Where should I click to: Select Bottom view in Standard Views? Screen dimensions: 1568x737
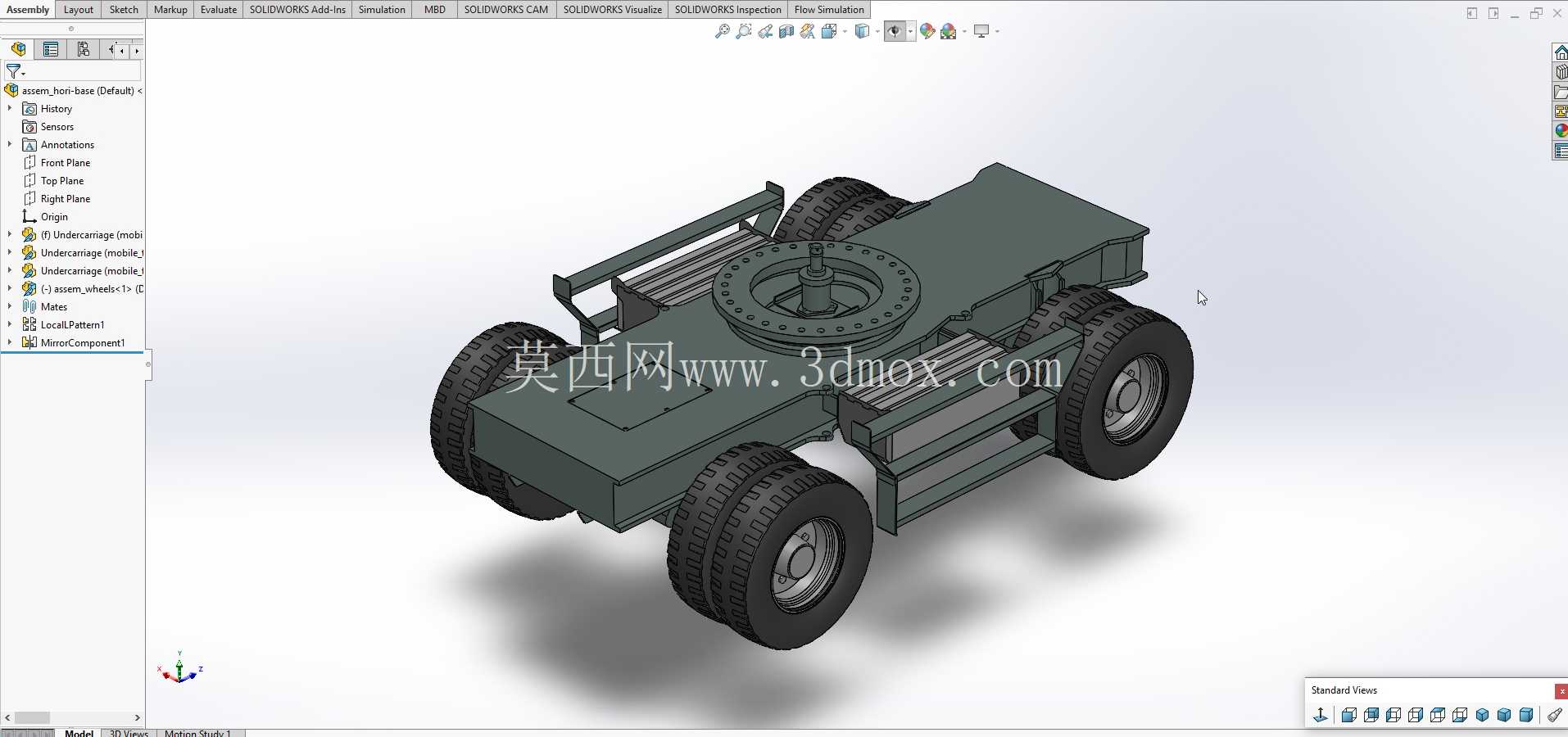pos(1459,715)
